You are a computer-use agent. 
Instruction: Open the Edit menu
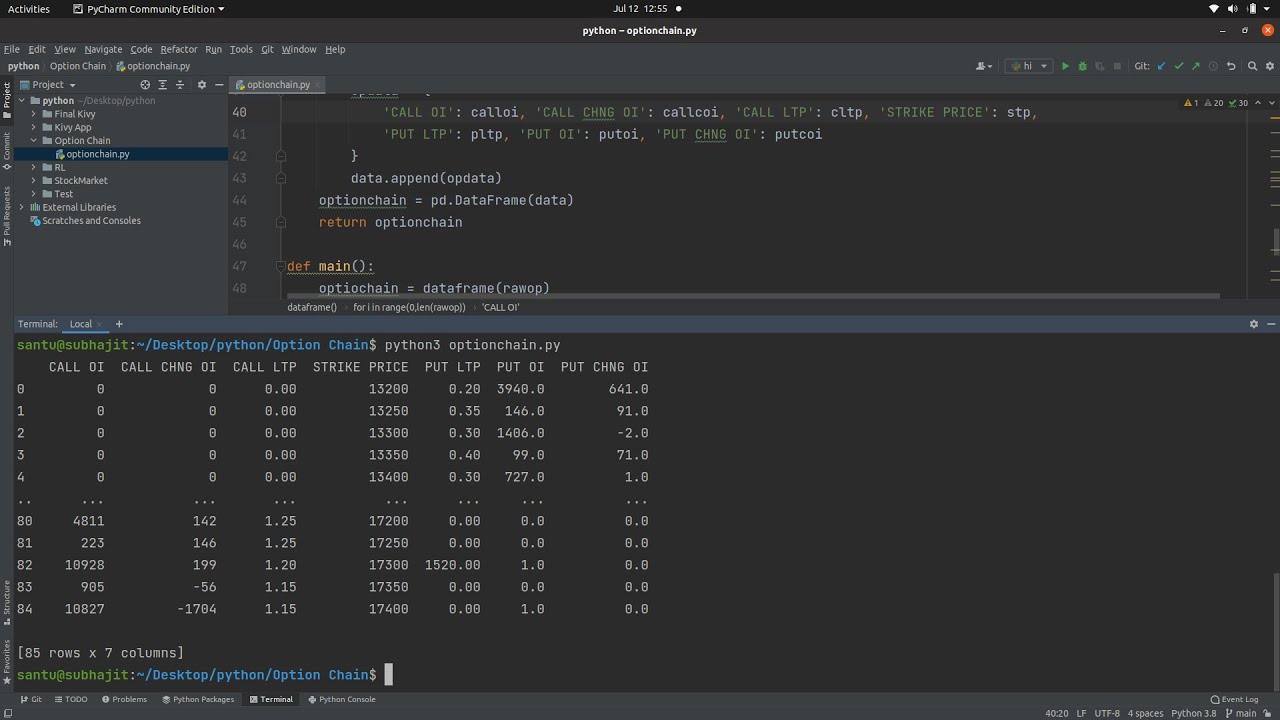click(37, 49)
